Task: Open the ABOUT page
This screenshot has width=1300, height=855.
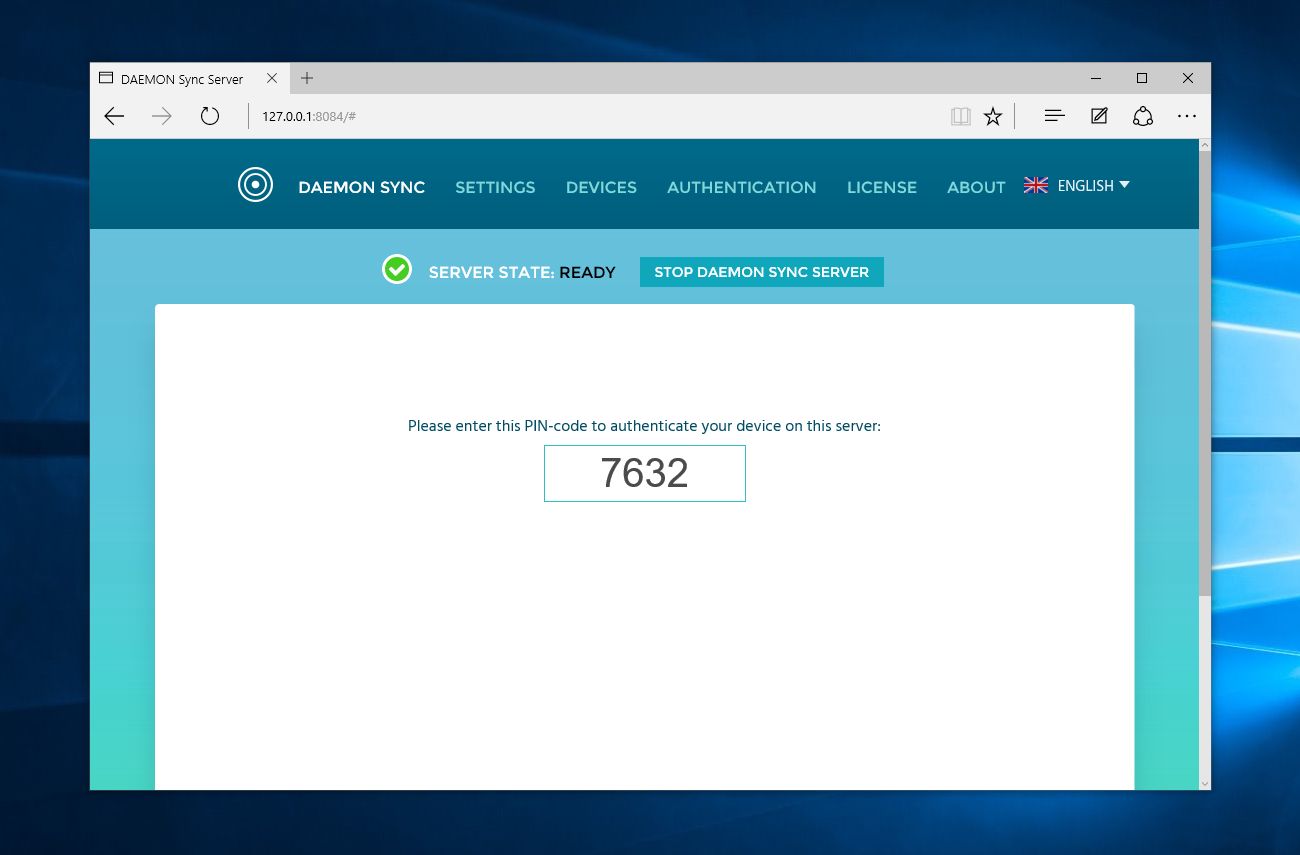Action: (x=976, y=187)
